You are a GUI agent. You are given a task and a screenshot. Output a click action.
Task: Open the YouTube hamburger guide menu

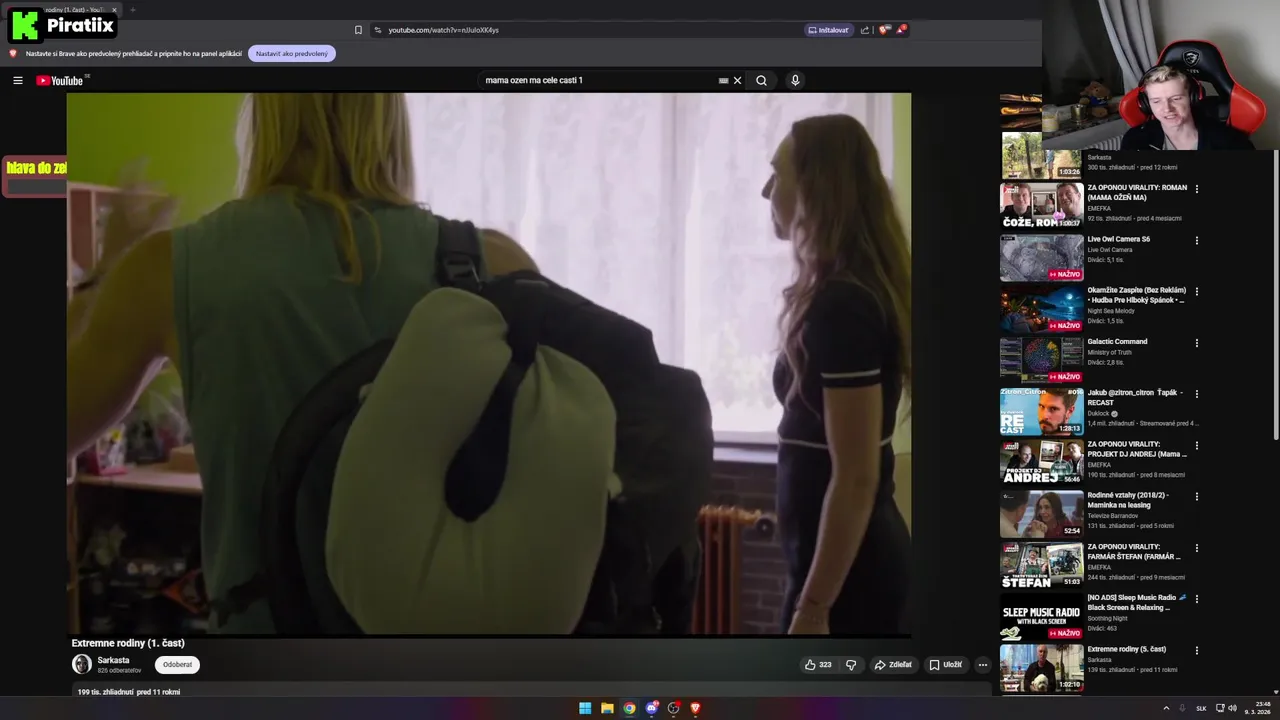tap(17, 80)
